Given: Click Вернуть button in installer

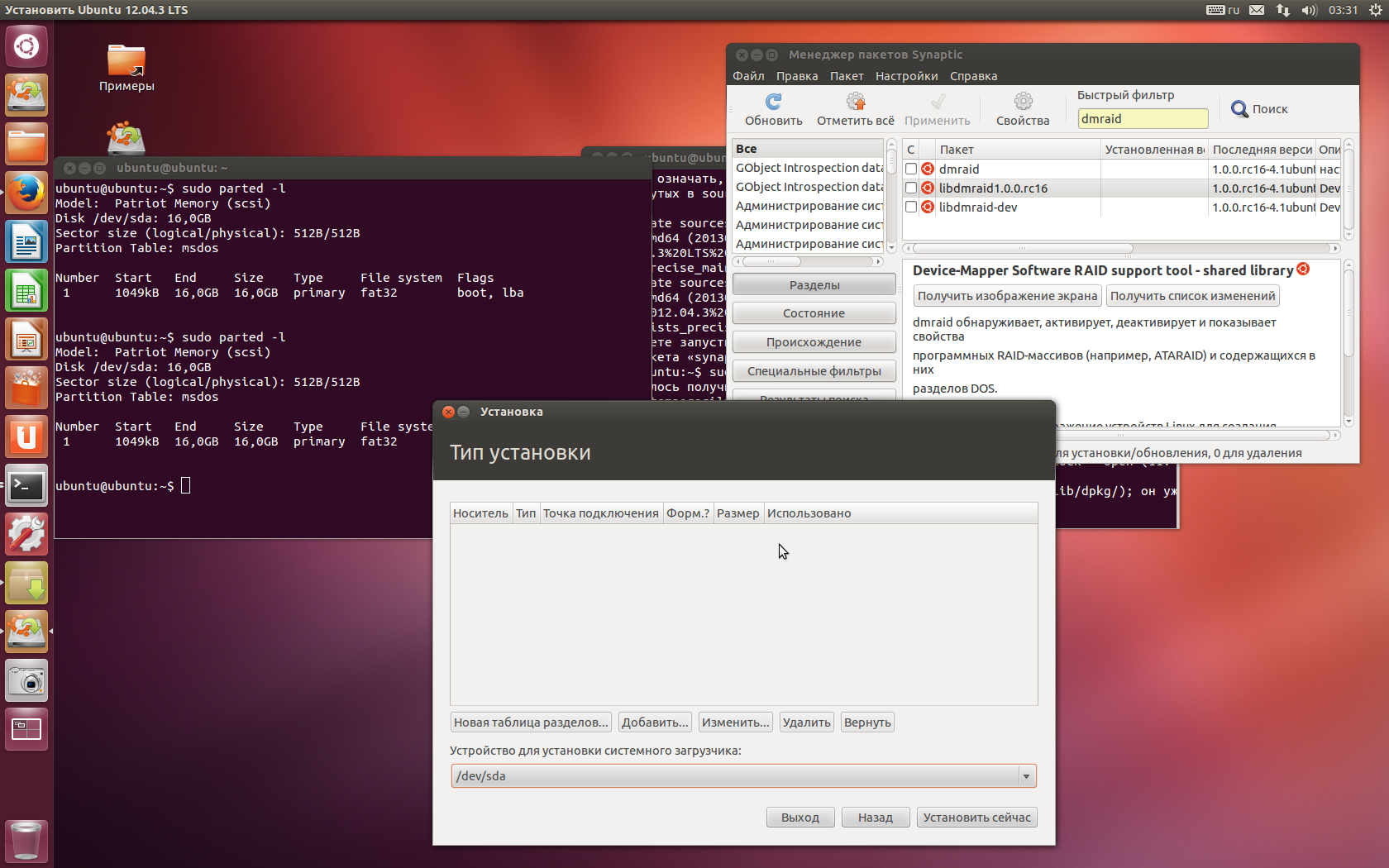Looking at the screenshot, I should coord(867,723).
